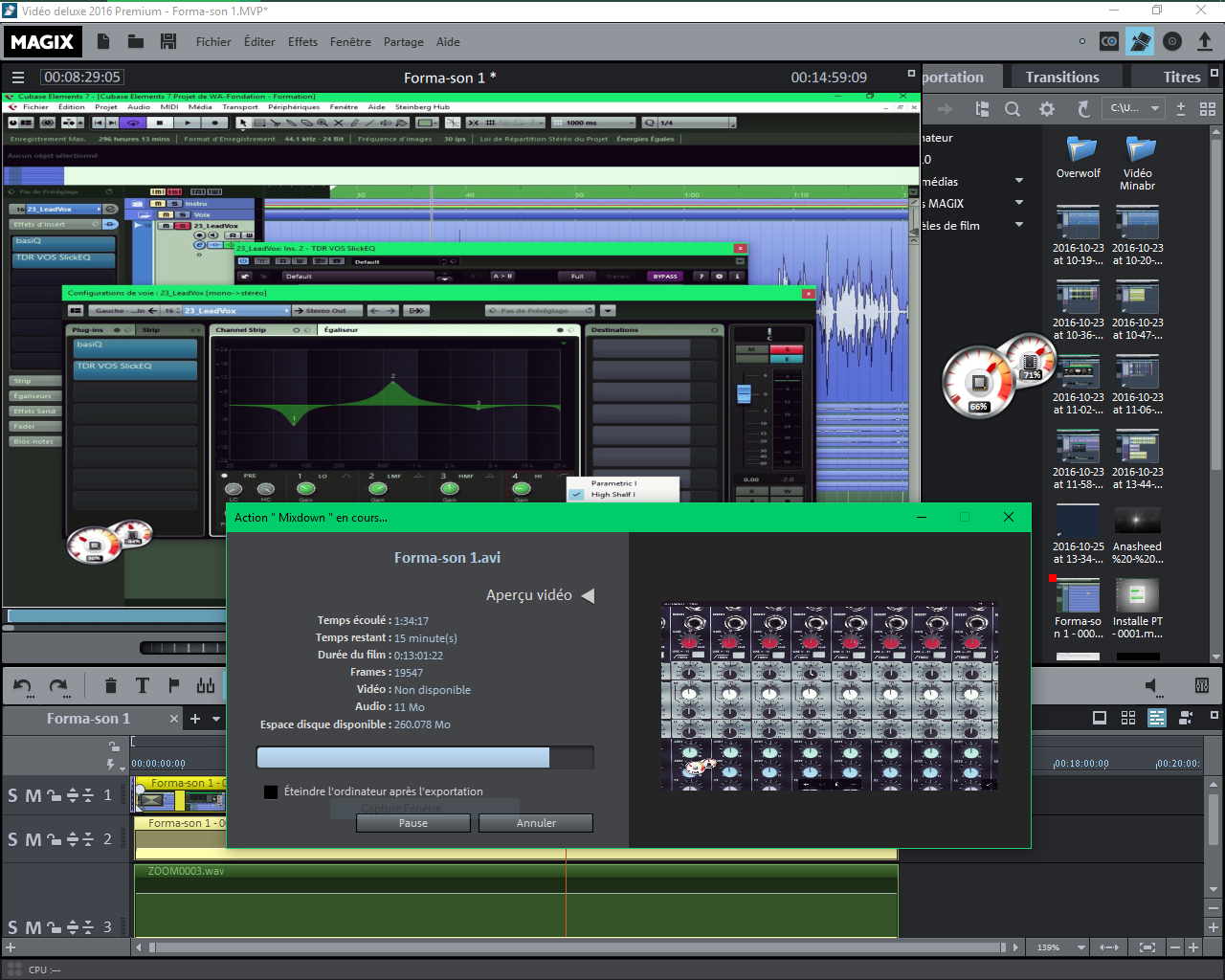Solo track 2 with S button
The width and height of the screenshot is (1225, 980).
(x=12, y=839)
